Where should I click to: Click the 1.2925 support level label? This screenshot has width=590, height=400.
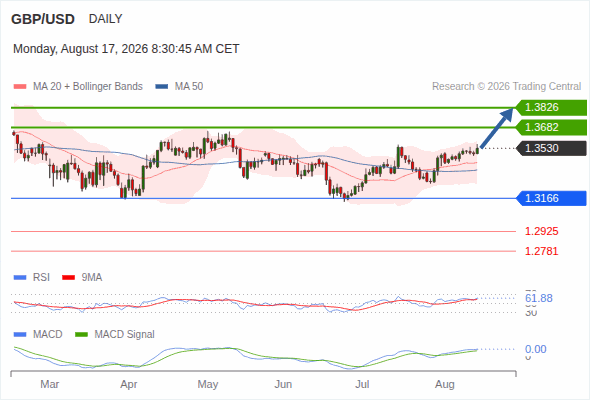point(541,231)
